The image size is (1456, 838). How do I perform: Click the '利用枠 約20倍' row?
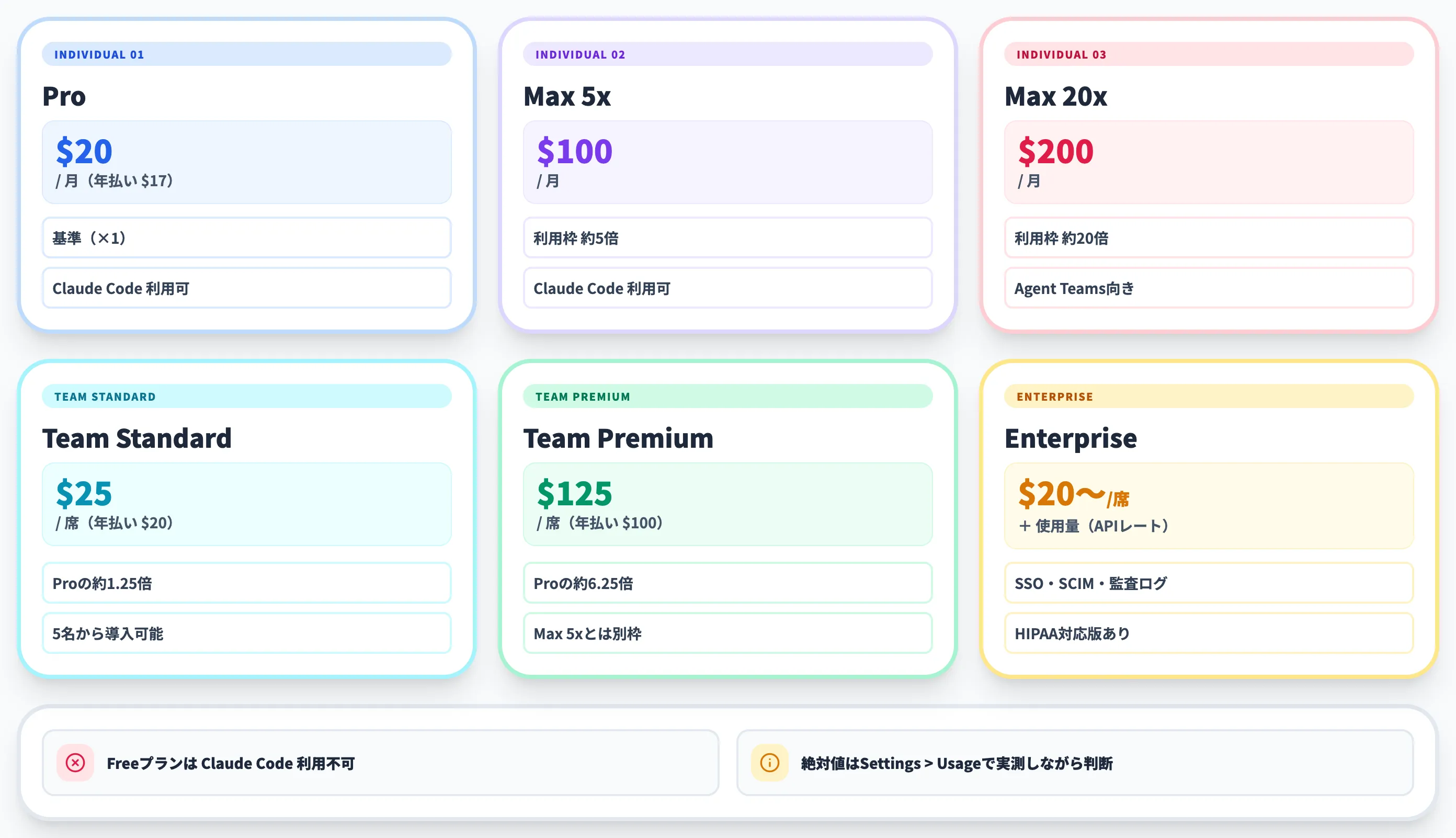pos(1208,237)
